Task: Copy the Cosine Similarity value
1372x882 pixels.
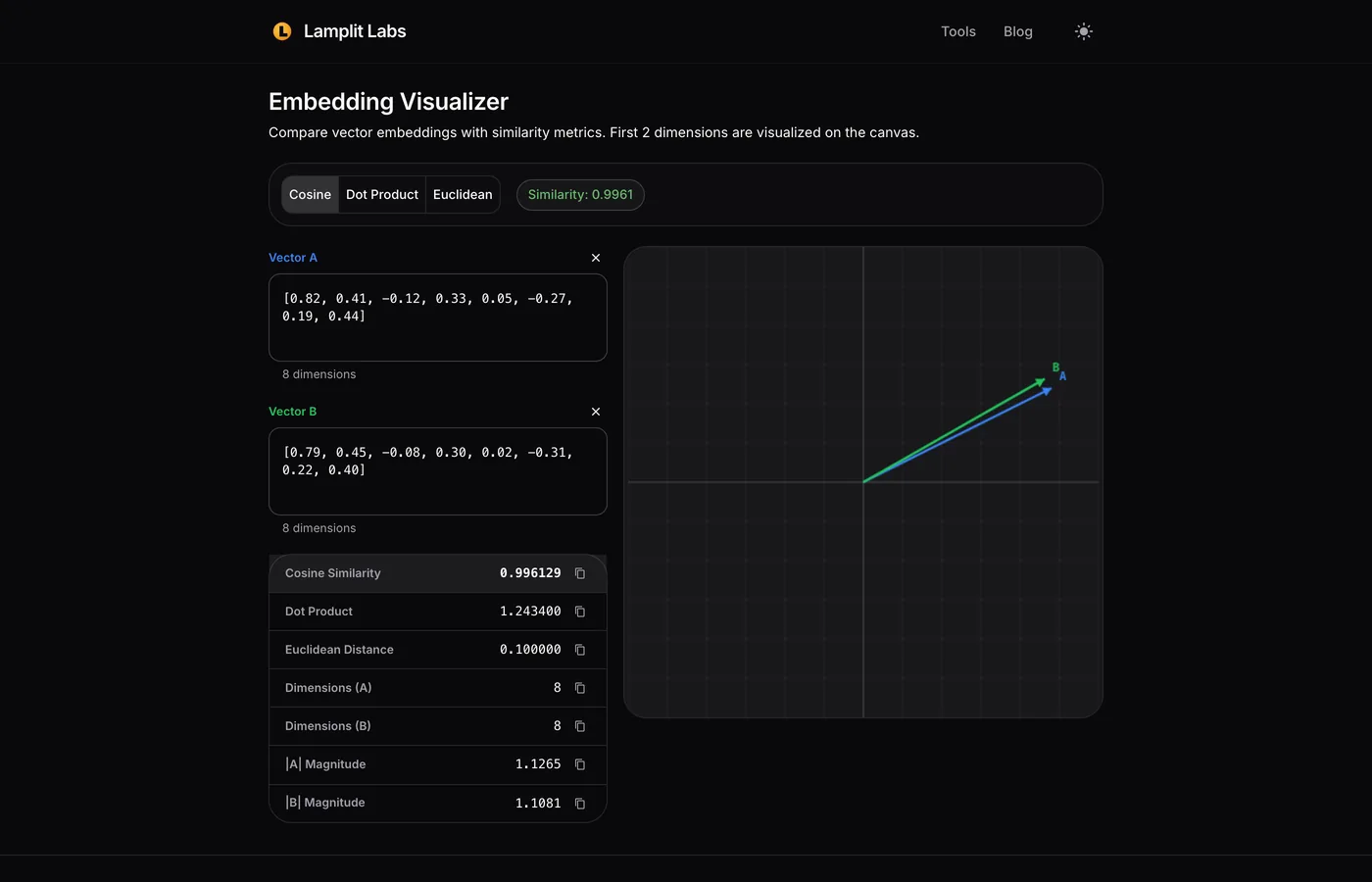Action: 580,573
